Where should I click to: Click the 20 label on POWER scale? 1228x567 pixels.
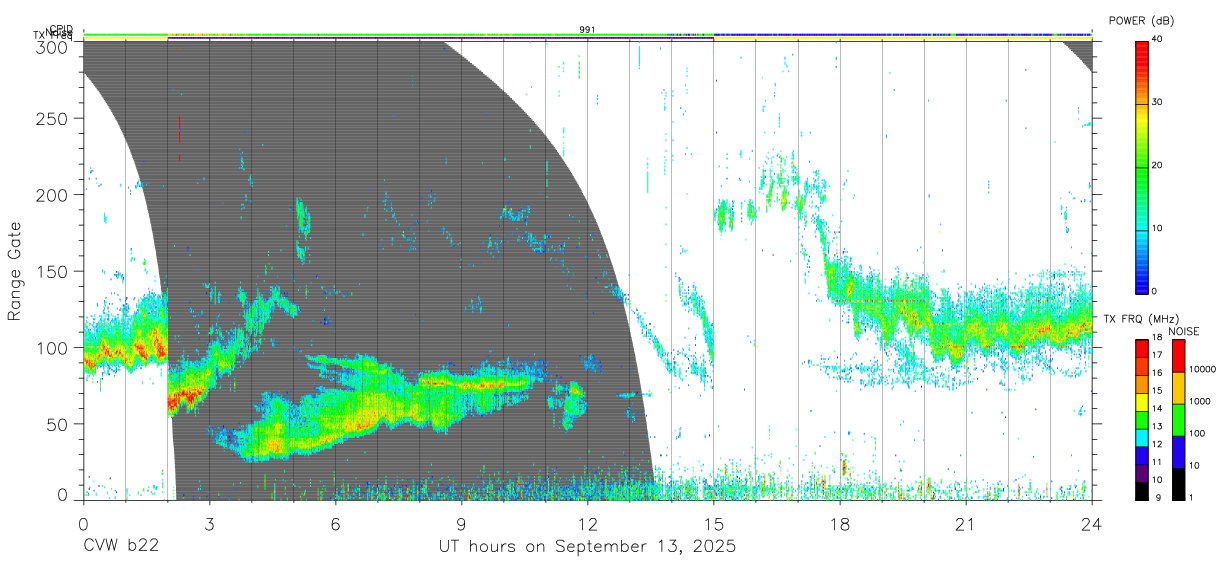click(1157, 166)
